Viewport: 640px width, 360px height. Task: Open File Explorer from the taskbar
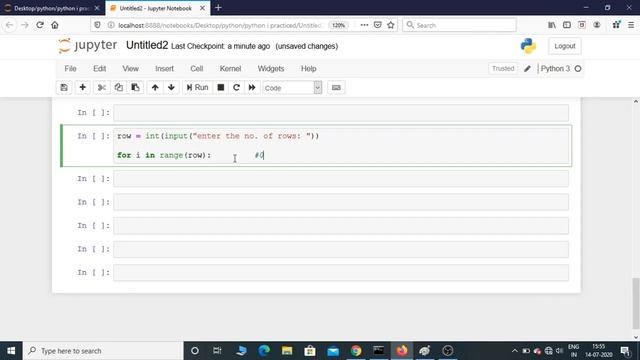click(287, 351)
